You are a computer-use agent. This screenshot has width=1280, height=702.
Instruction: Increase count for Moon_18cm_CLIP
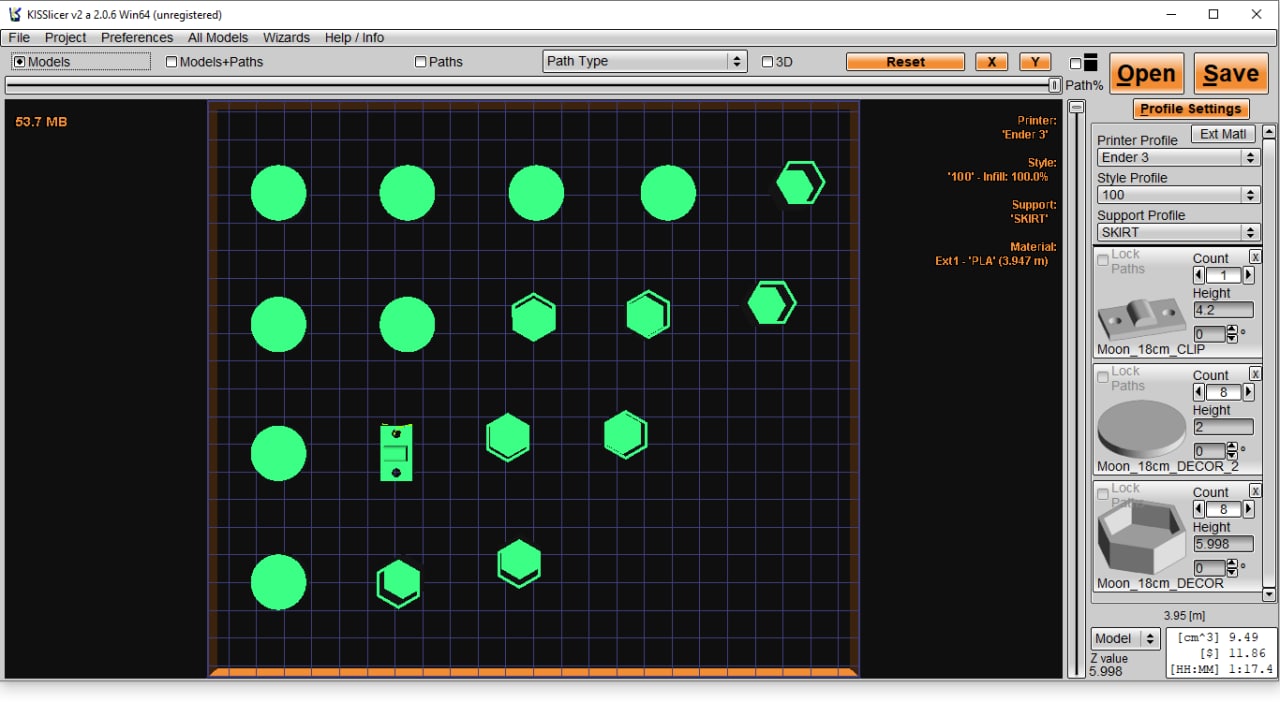coord(1248,275)
